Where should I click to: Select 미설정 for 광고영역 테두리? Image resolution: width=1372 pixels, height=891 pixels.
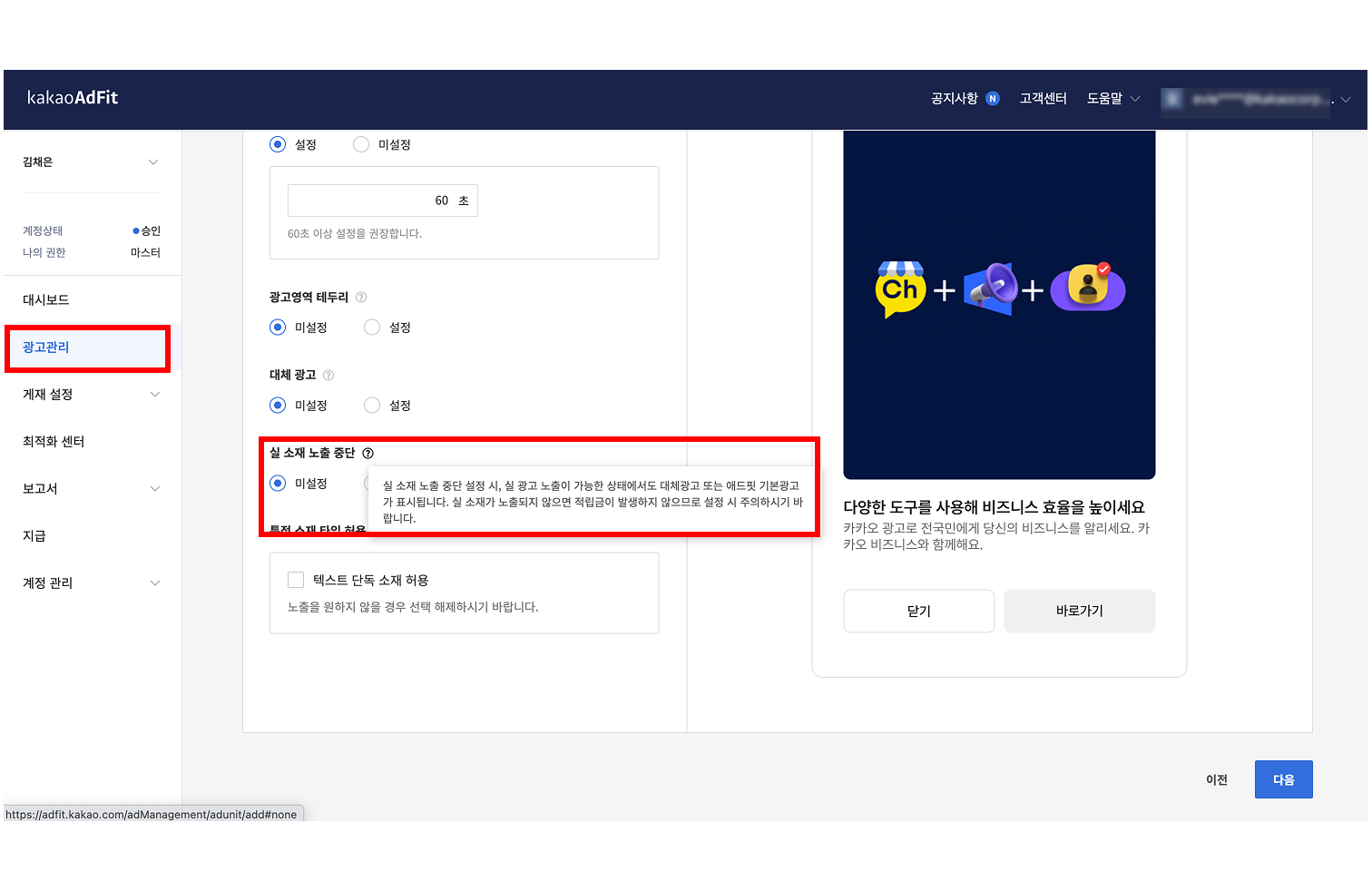278,328
